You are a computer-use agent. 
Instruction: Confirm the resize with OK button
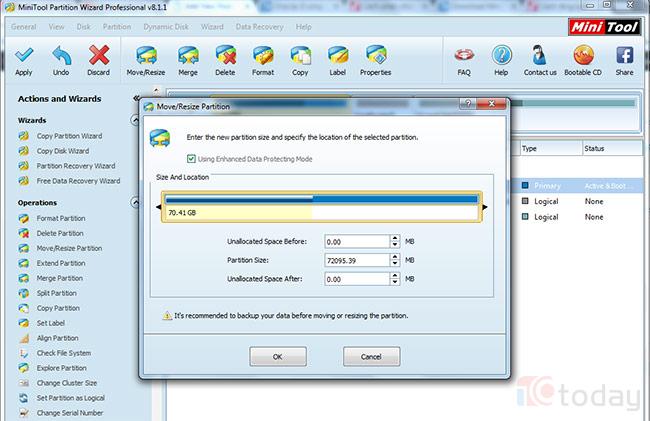[278, 356]
